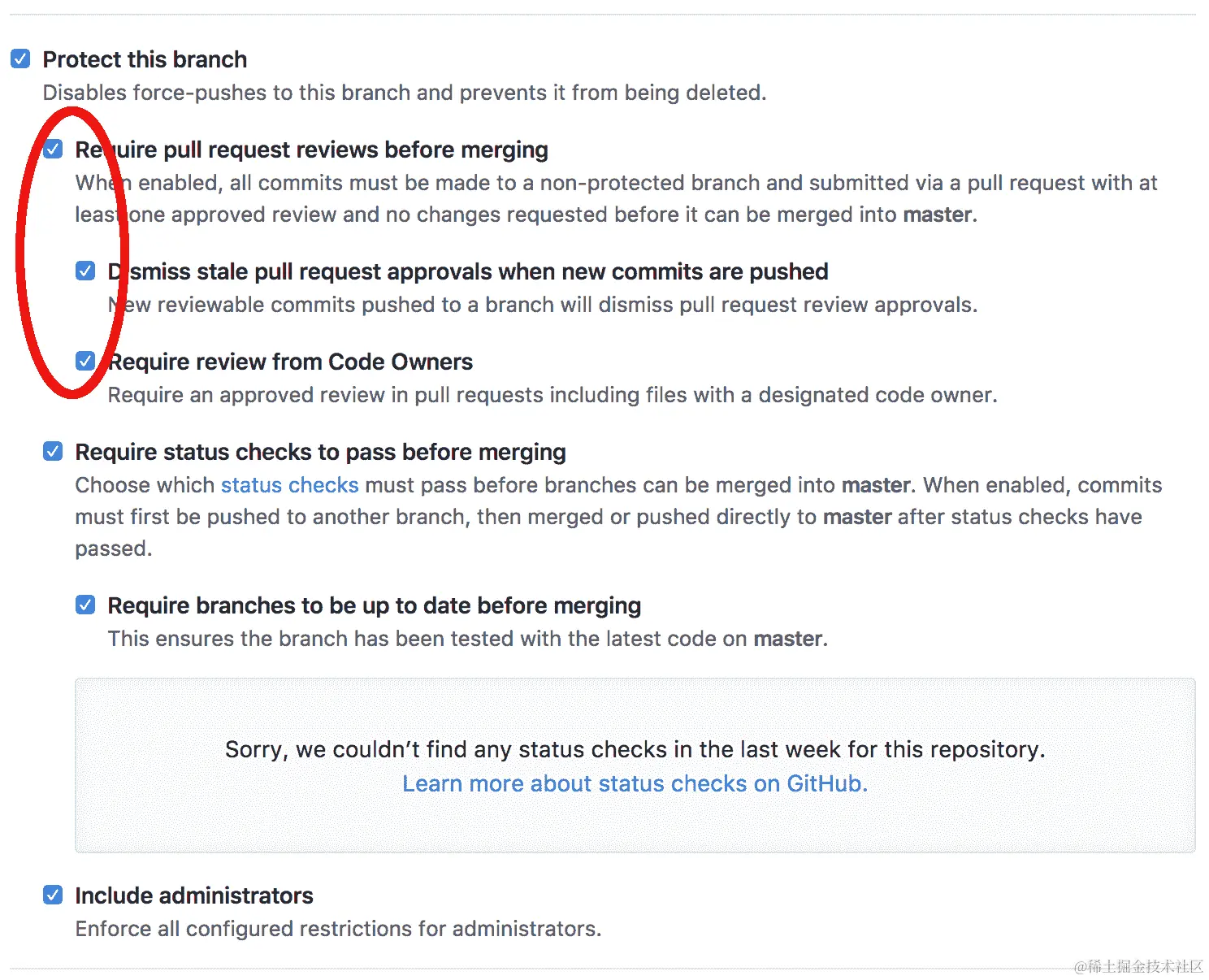Viewport: 1209px width, 980px height.
Task: Untick Require review from Code Owners checkbox
Action: [x=85, y=361]
